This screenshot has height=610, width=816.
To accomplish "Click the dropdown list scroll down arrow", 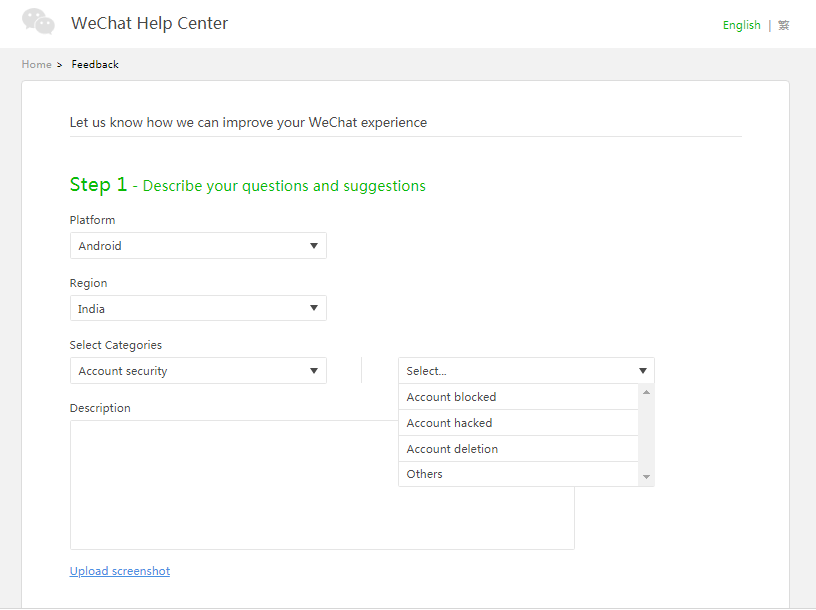I will [646, 477].
